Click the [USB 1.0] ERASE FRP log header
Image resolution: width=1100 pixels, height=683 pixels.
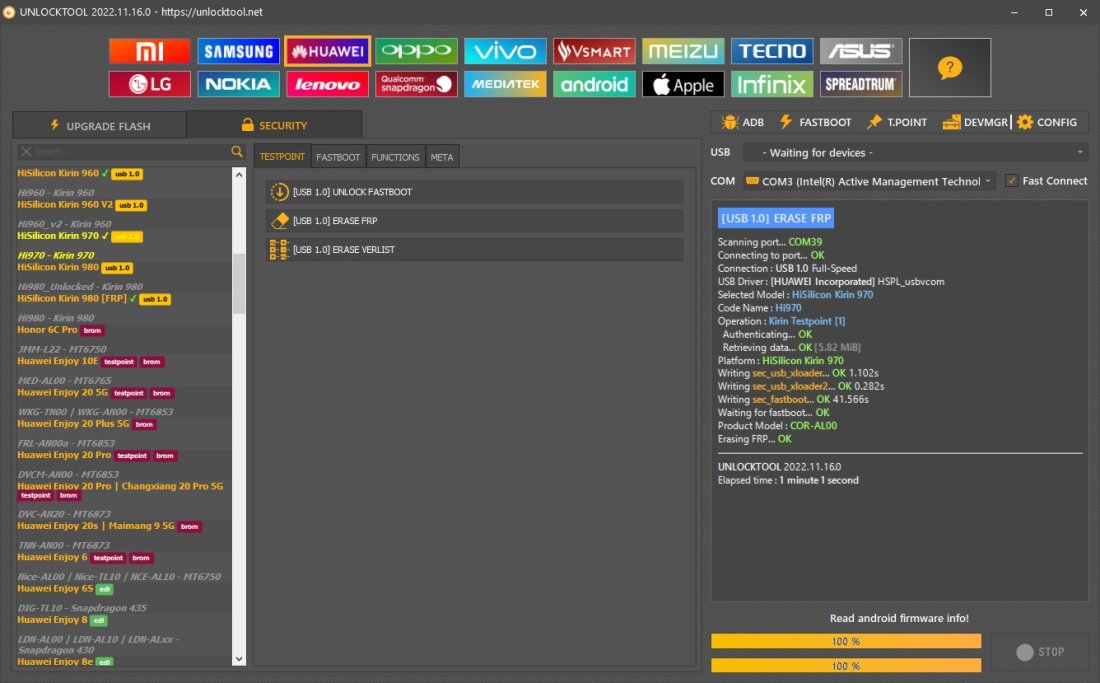[x=775, y=218]
